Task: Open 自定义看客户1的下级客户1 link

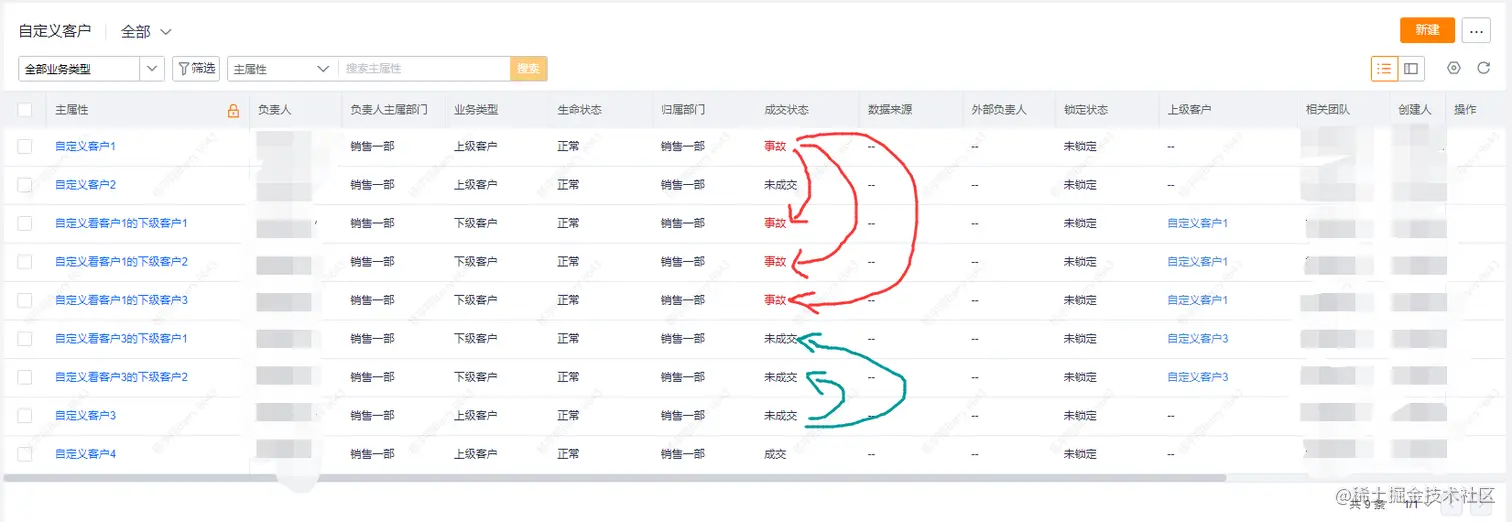Action: [x=121, y=223]
